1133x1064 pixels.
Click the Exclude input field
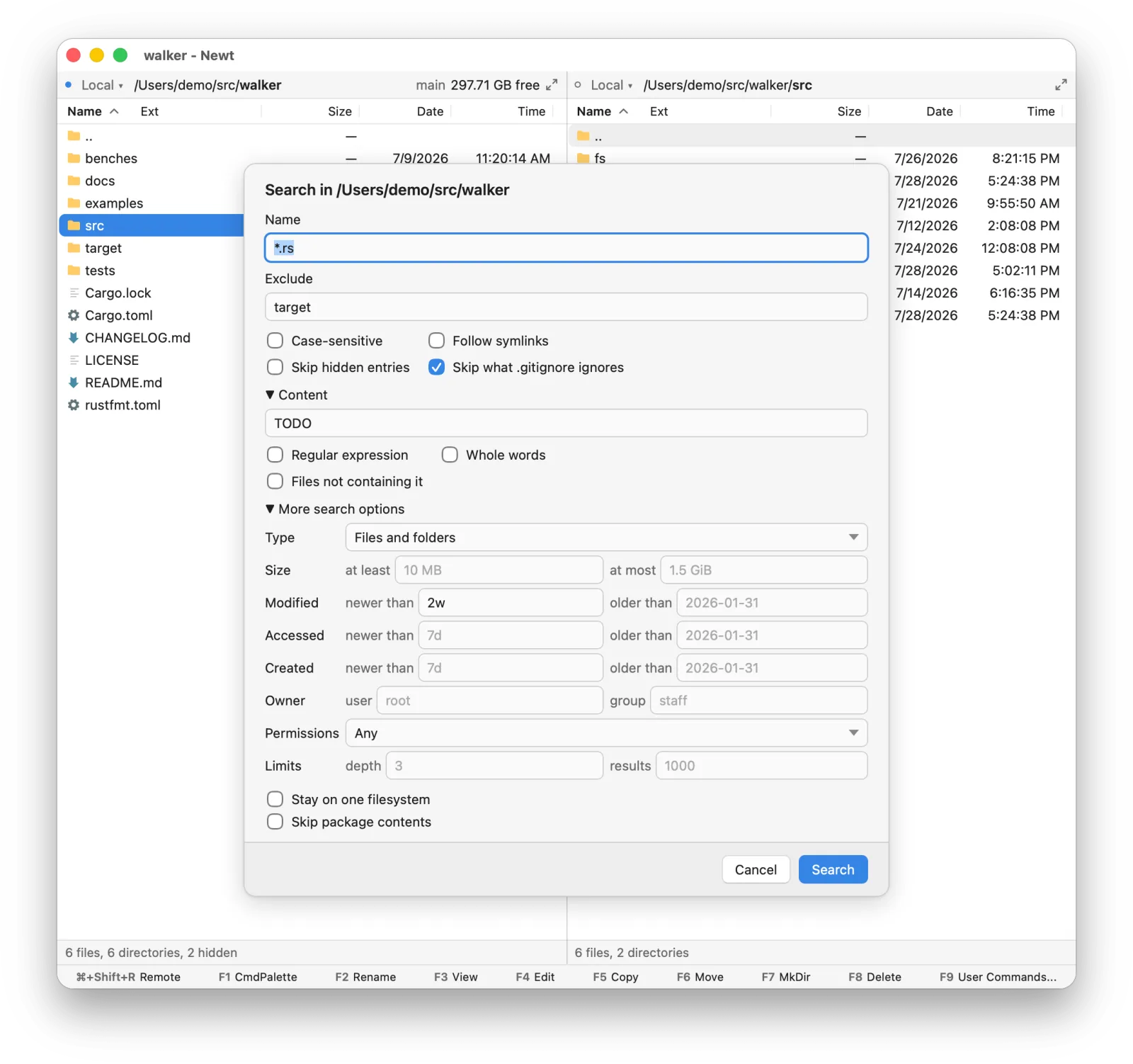[x=566, y=307]
